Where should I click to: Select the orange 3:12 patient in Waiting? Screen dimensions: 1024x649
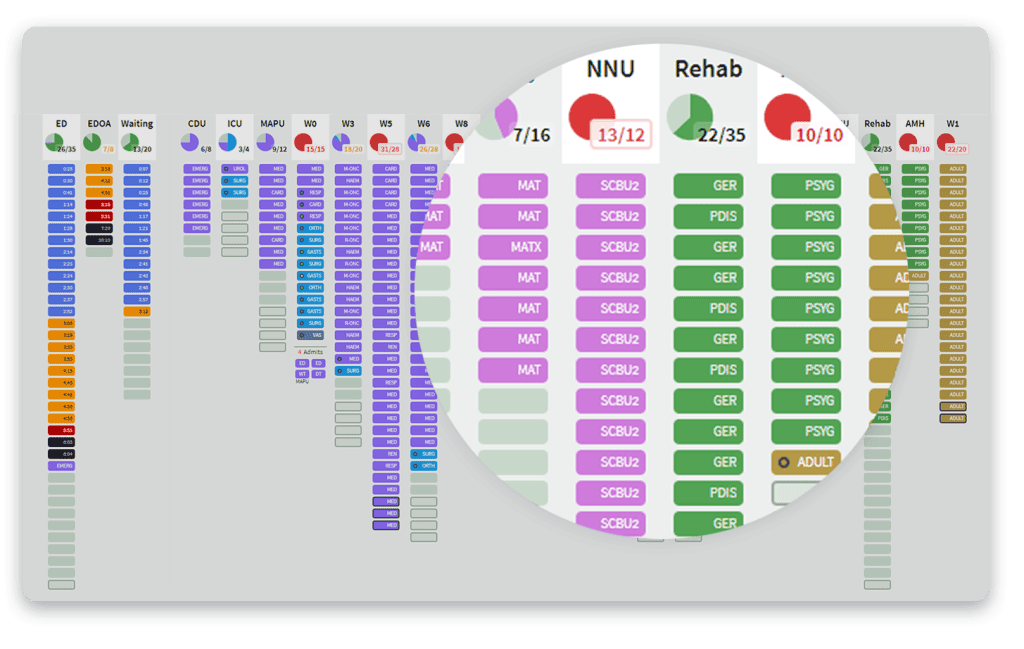(137, 311)
